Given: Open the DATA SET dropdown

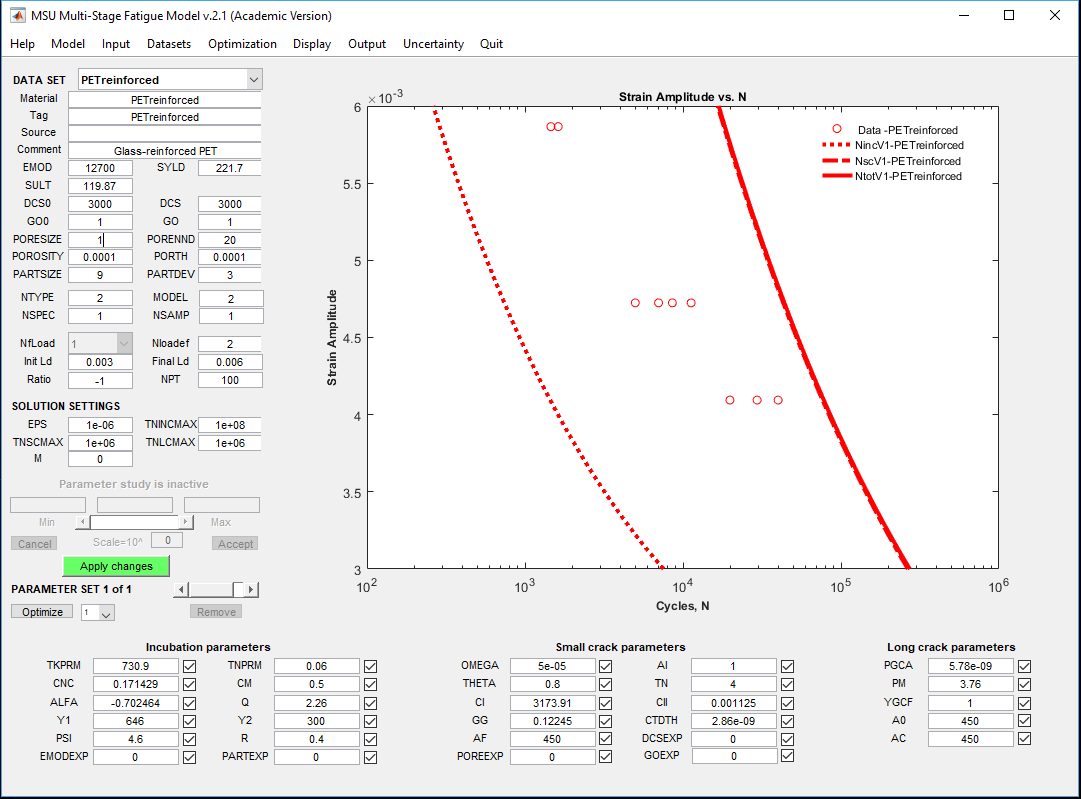Looking at the screenshot, I should 253,79.
